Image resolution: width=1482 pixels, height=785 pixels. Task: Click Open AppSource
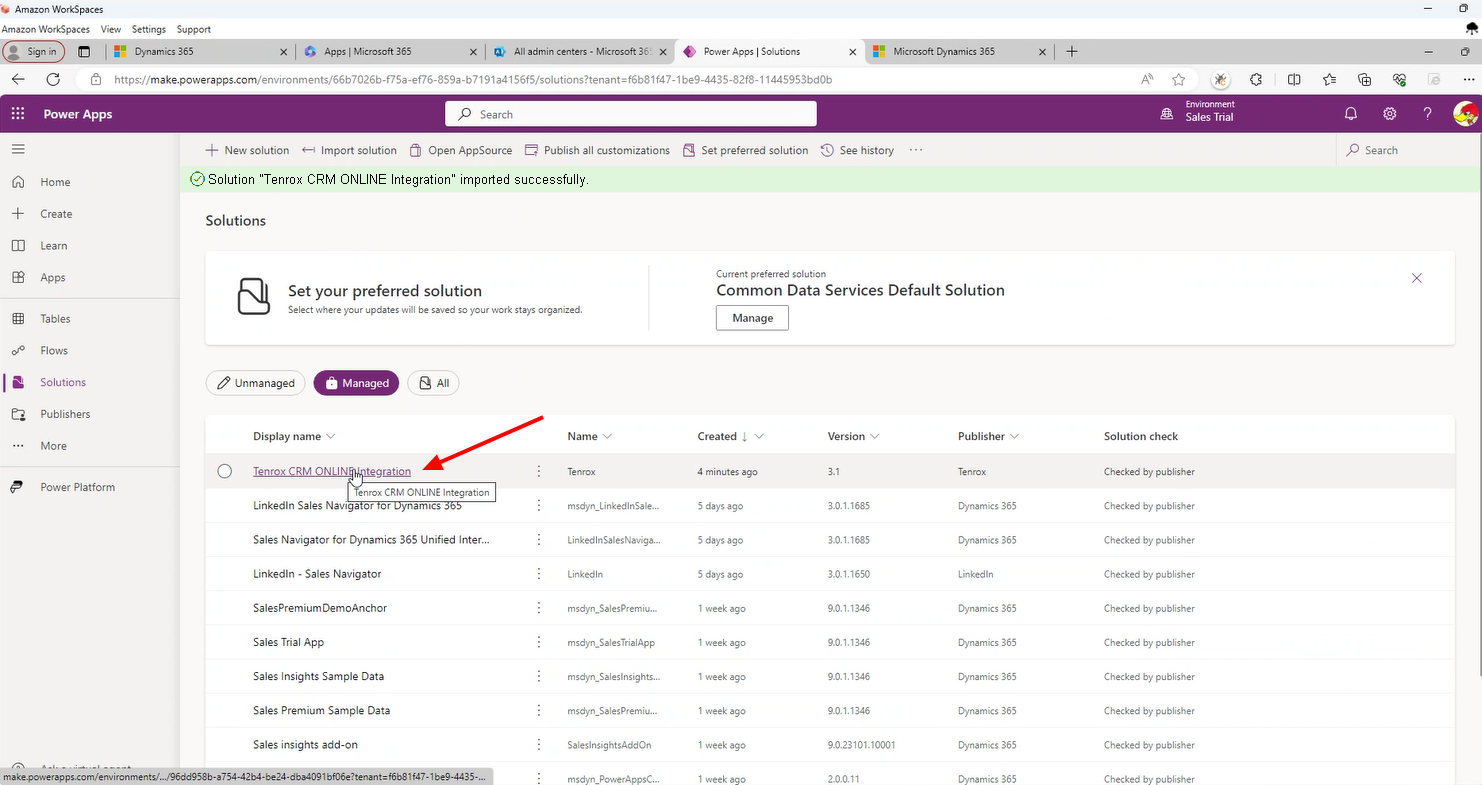tap(460, 150)
